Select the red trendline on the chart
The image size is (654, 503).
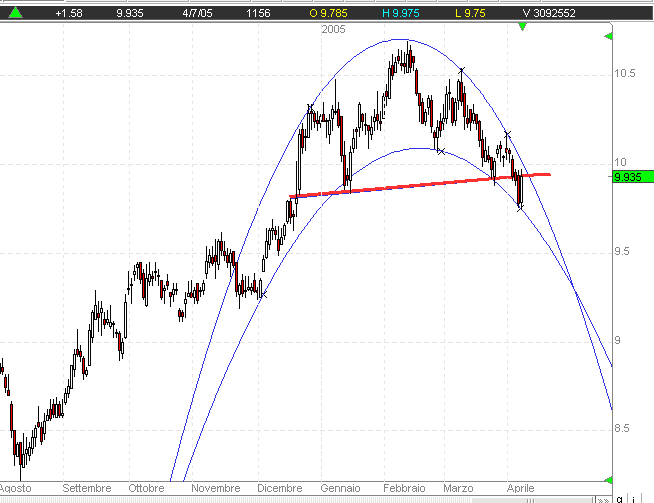click(400, 185)
